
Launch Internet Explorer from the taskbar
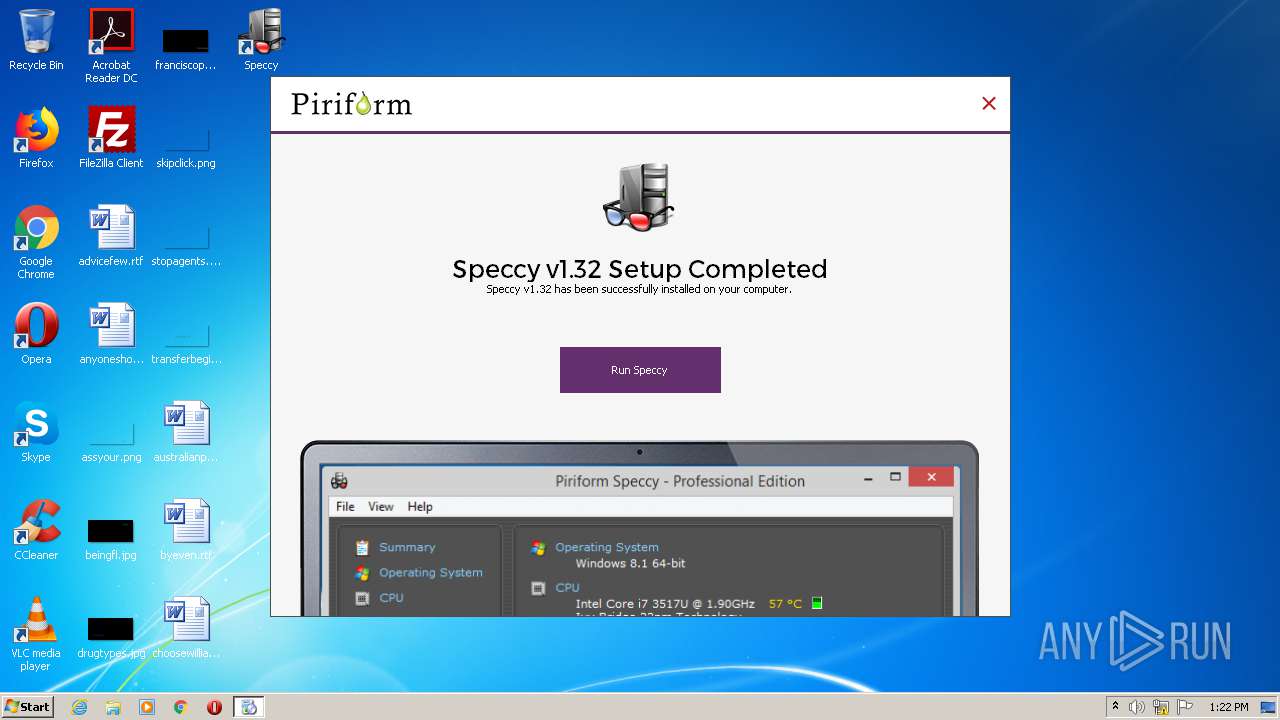pyautogui.click(x=79, y=707)
